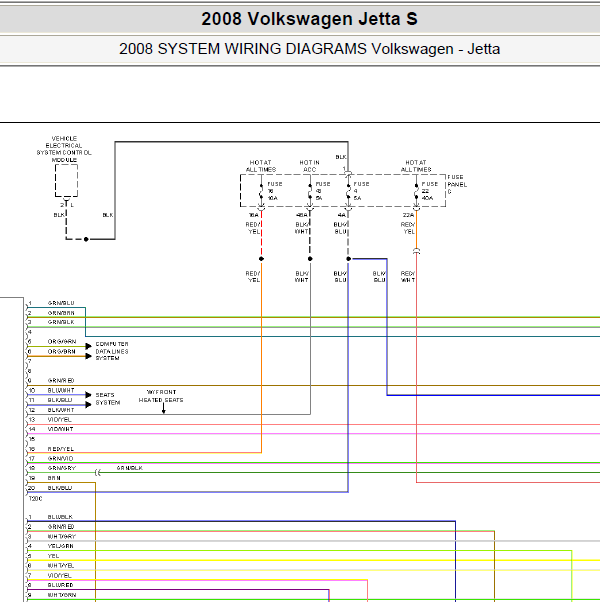Select the "FUSE 4 5A" label
The height and width of the screenshot is (602, 600).
pyautogui.click(x=361, y=191)
